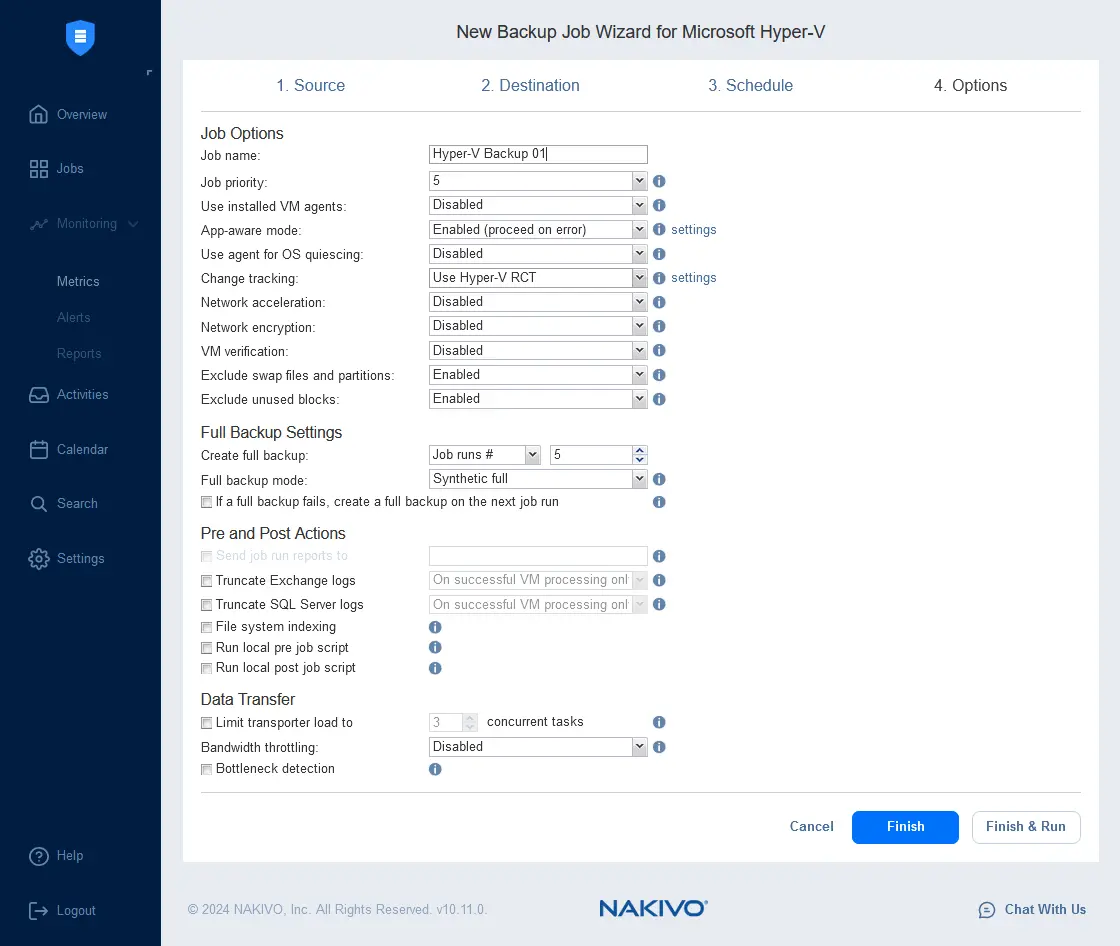The width and height of the screenshot is (1120, 946).
Task: Click the Help question mark icon
Action: point(39,856)
